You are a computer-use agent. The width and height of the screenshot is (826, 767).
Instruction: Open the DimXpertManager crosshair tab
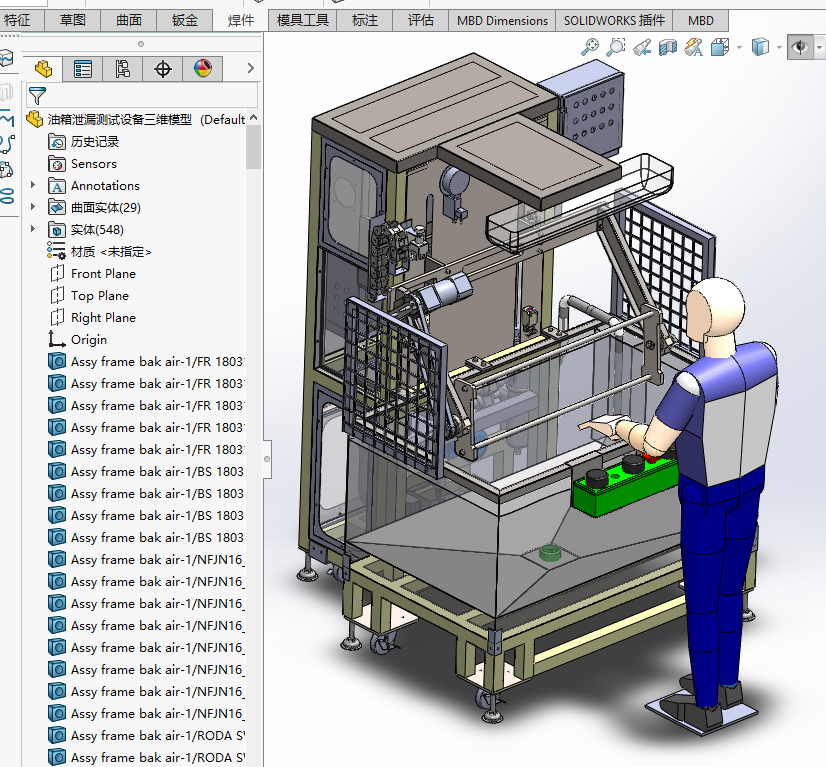coord(163,69)
